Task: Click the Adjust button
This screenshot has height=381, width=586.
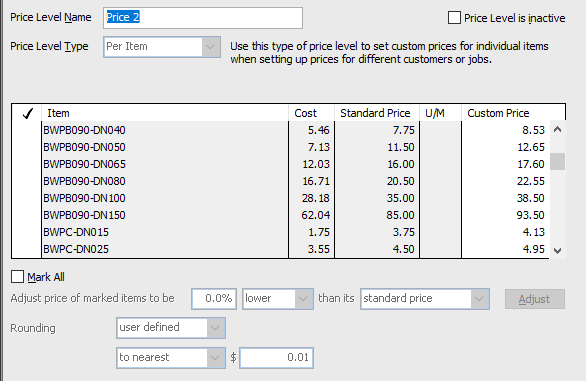Action: [x=534, y=299]
